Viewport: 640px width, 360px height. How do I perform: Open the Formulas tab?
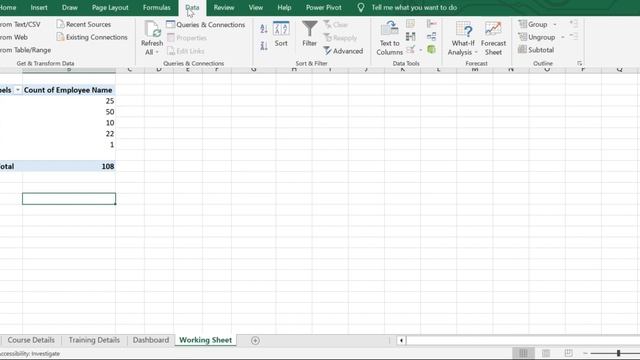coord(157,7)
